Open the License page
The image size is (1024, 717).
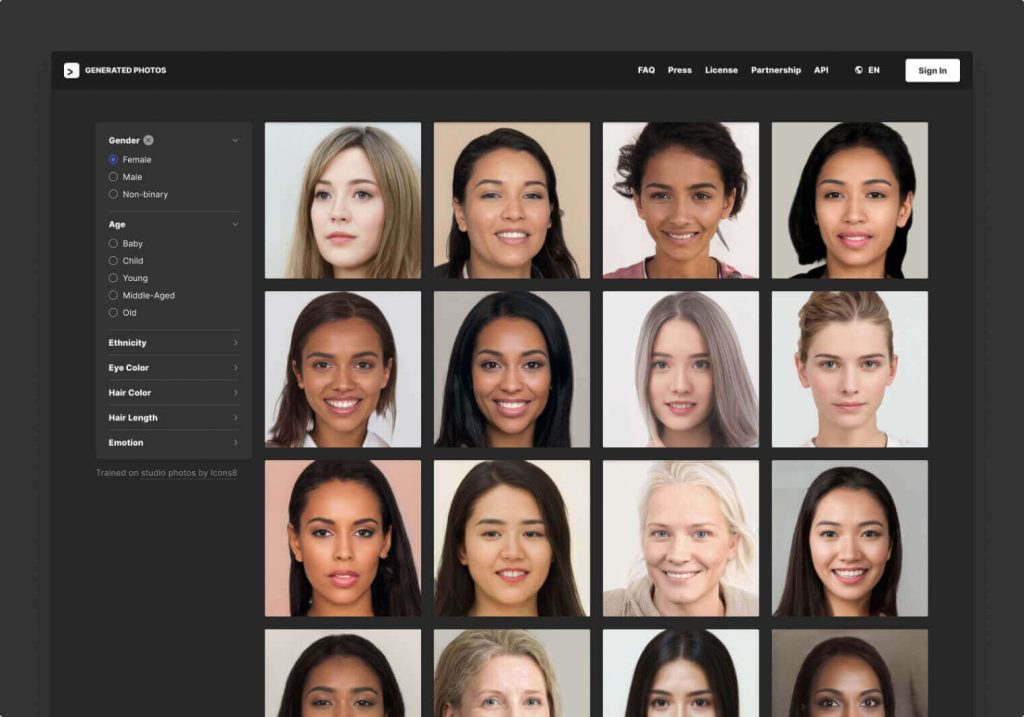(721, 70)
